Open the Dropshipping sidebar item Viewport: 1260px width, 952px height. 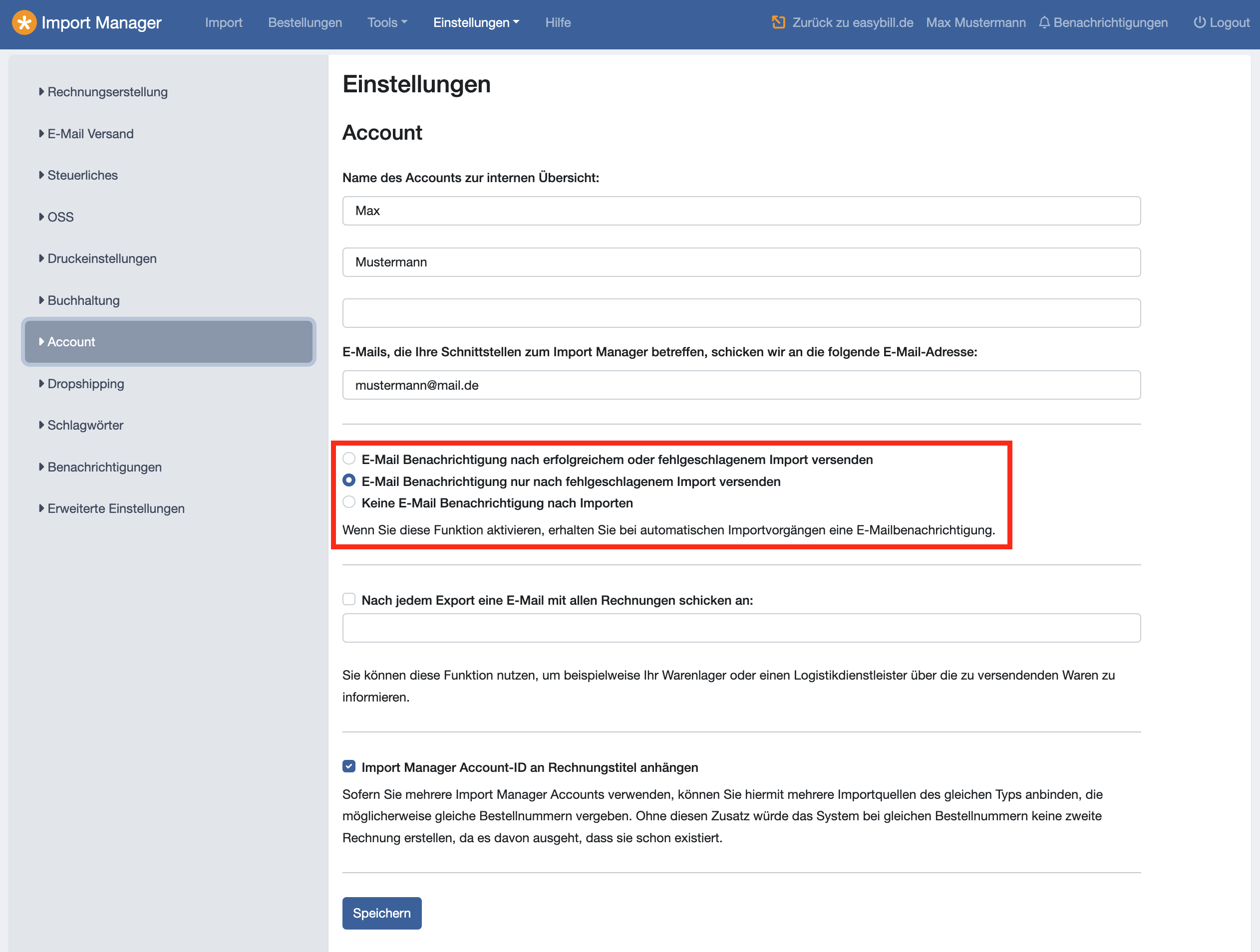86,384
